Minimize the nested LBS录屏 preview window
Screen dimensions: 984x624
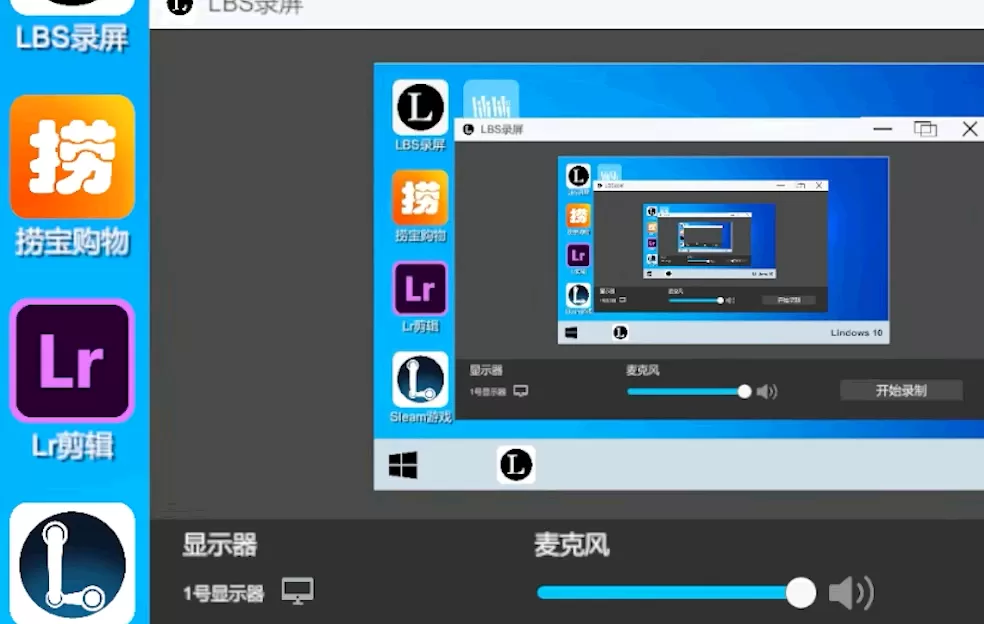point(882,129)
